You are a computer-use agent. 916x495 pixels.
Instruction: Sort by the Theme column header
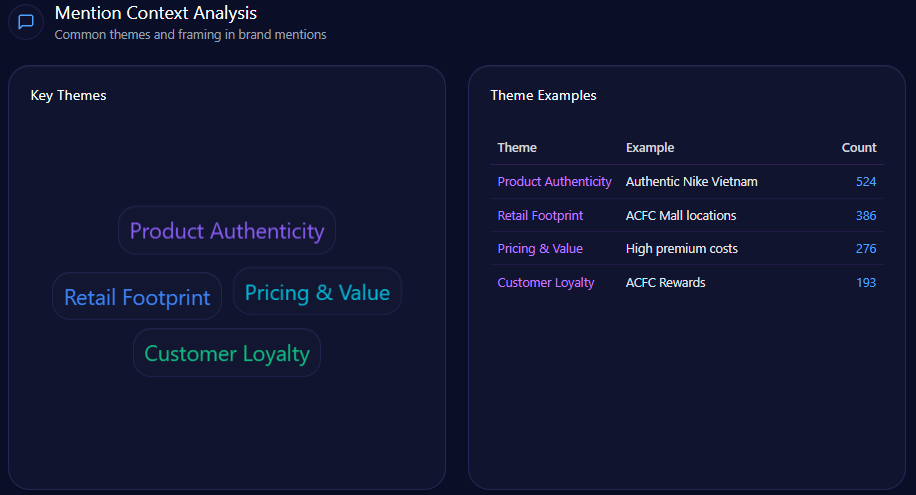[517, 148]
